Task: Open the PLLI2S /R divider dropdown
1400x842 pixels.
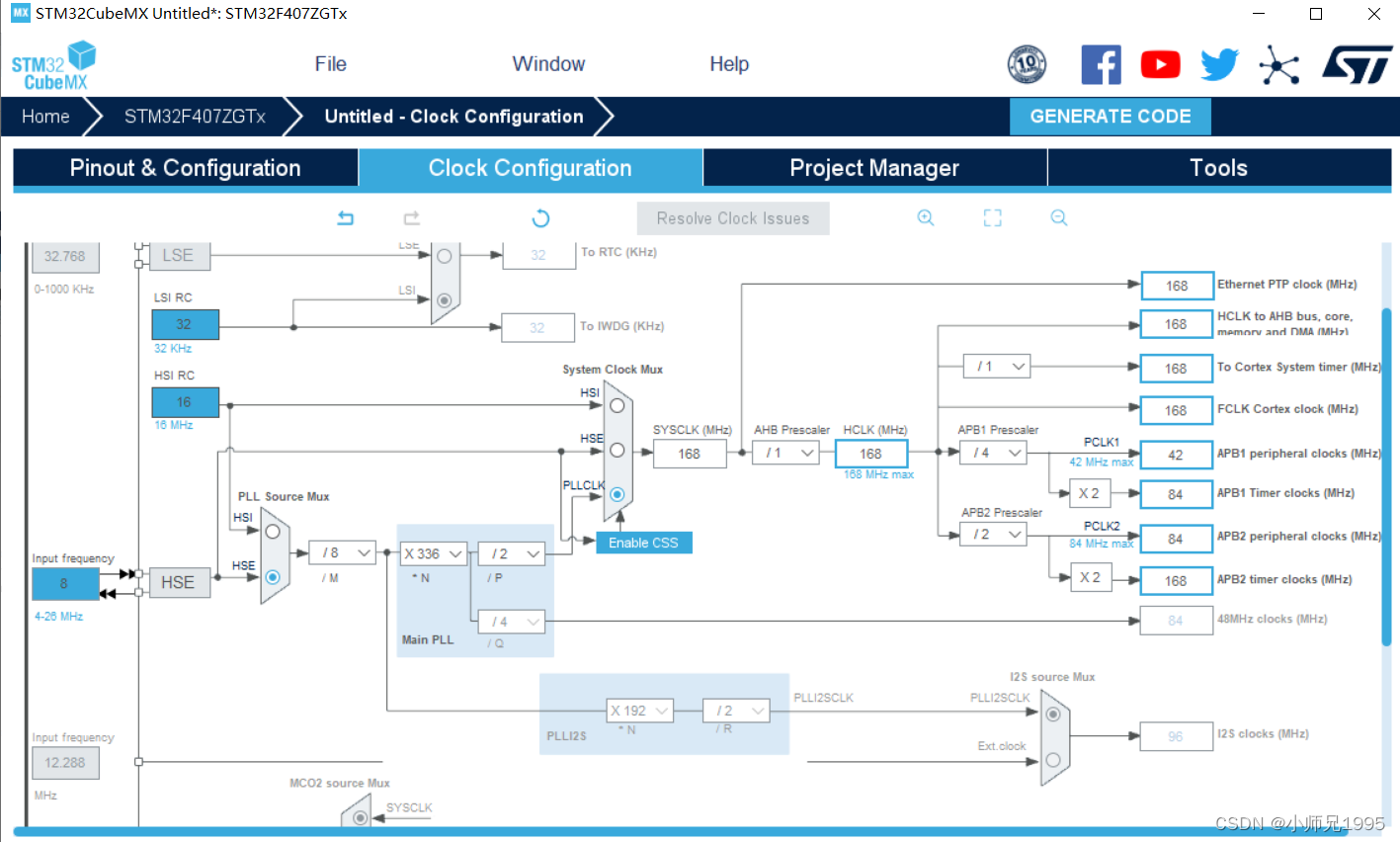Action: pos(736,711)
